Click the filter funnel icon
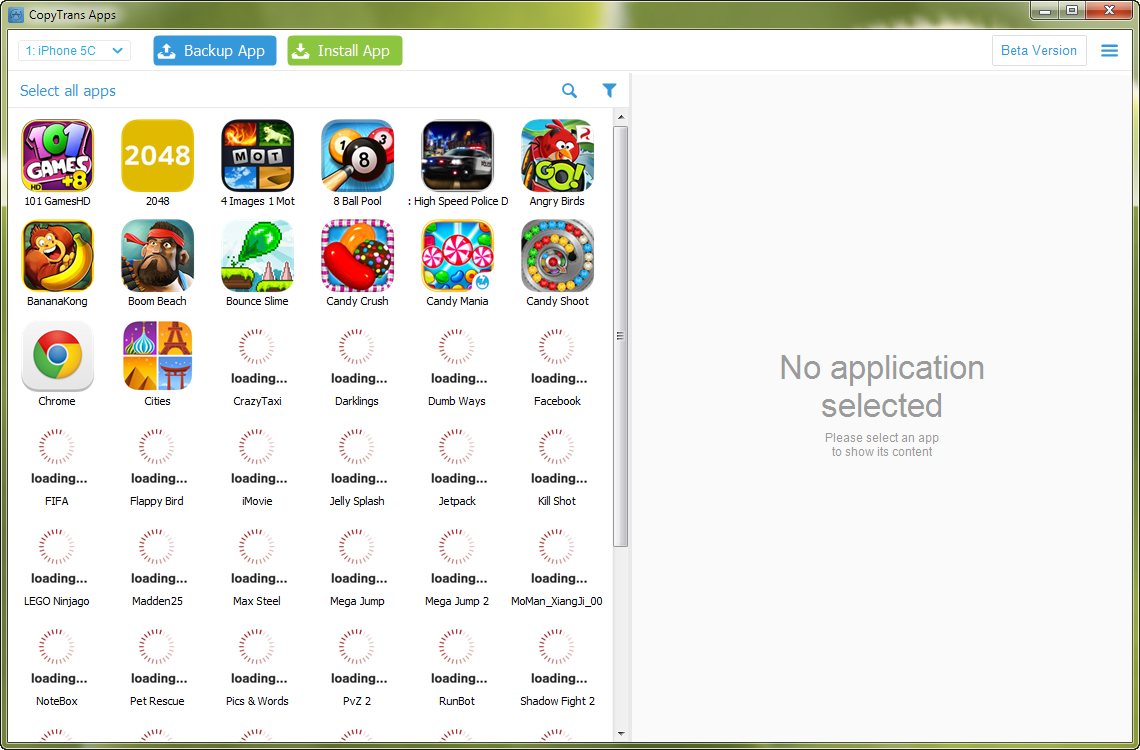The height and width of the screenshot is (750, 1140). tap(609, 90)
